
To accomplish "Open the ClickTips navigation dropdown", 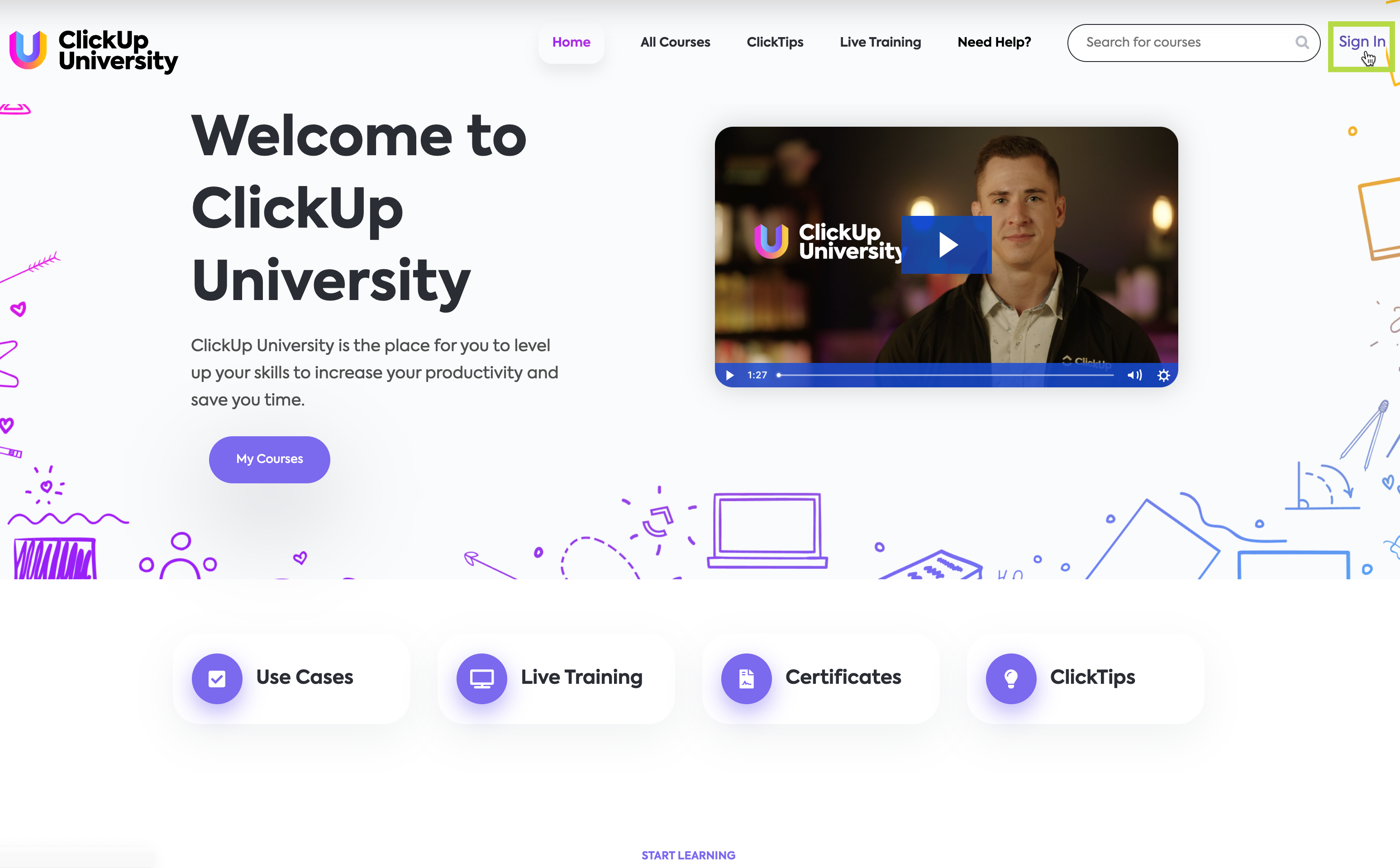I will tap(775, 42).
